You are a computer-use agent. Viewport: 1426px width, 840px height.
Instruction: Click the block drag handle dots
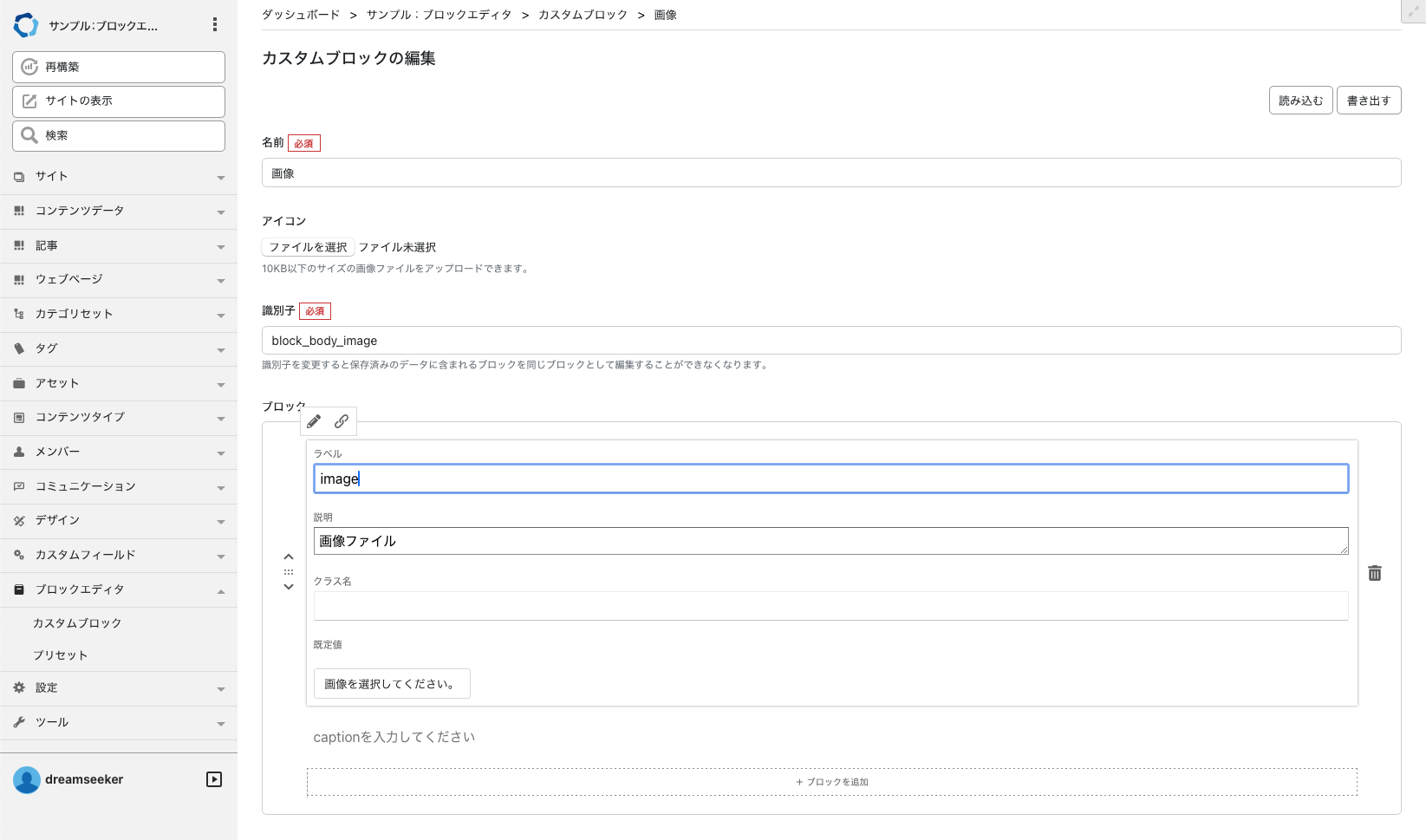pyautogui.click(x=289, y=571)
